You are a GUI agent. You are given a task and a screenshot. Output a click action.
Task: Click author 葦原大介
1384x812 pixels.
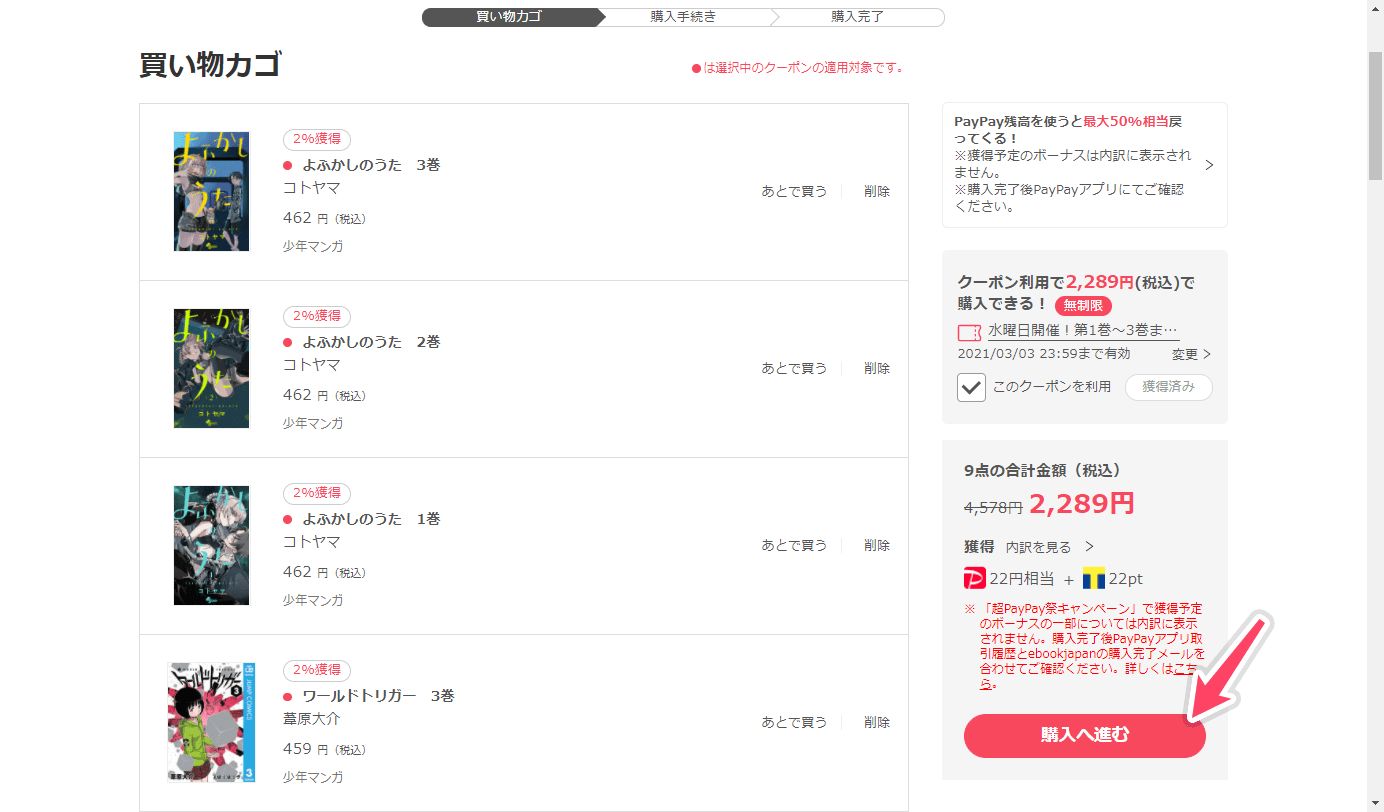coord(311,718)
